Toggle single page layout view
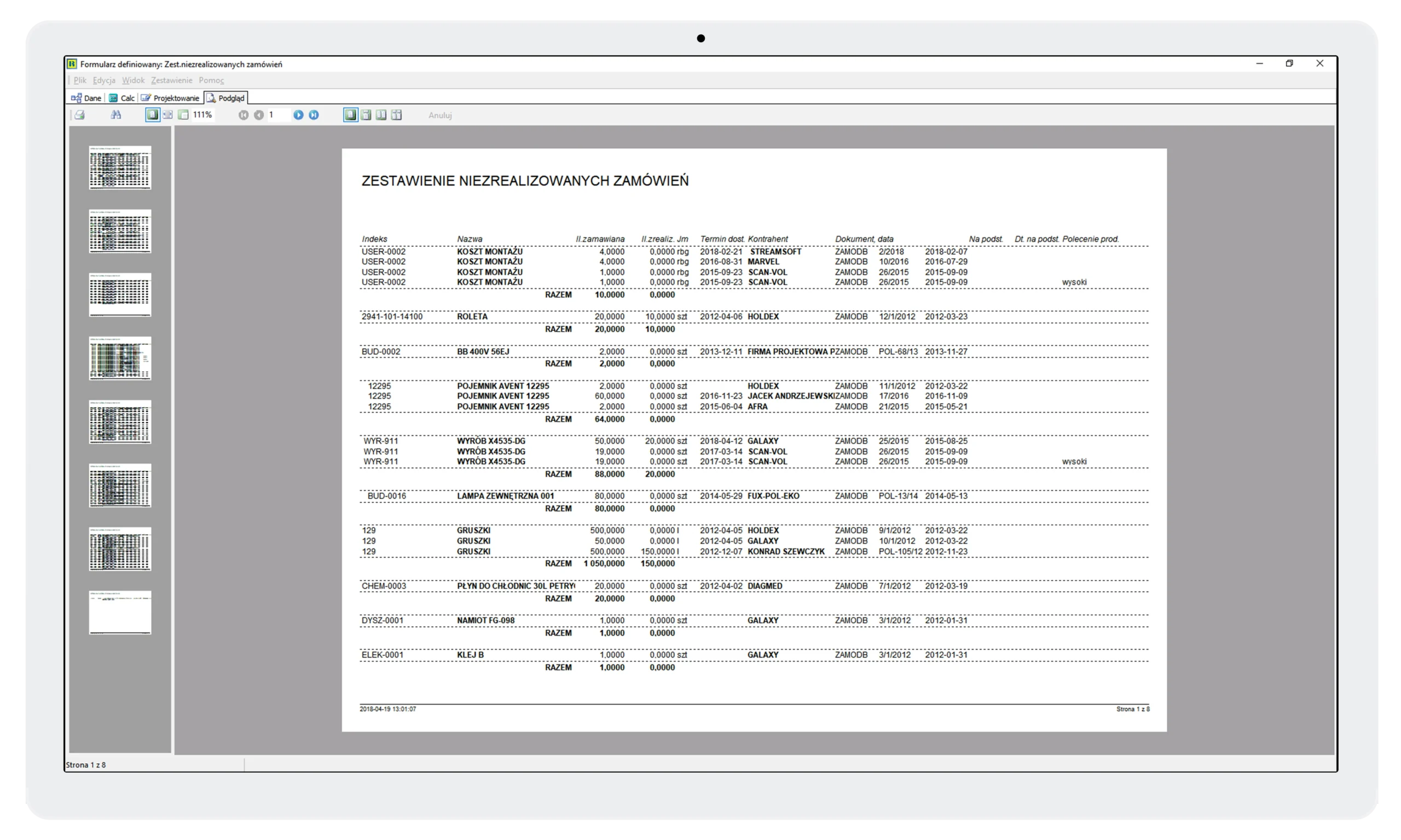The width and height of the screenshot is (1401, 840). 350,115
